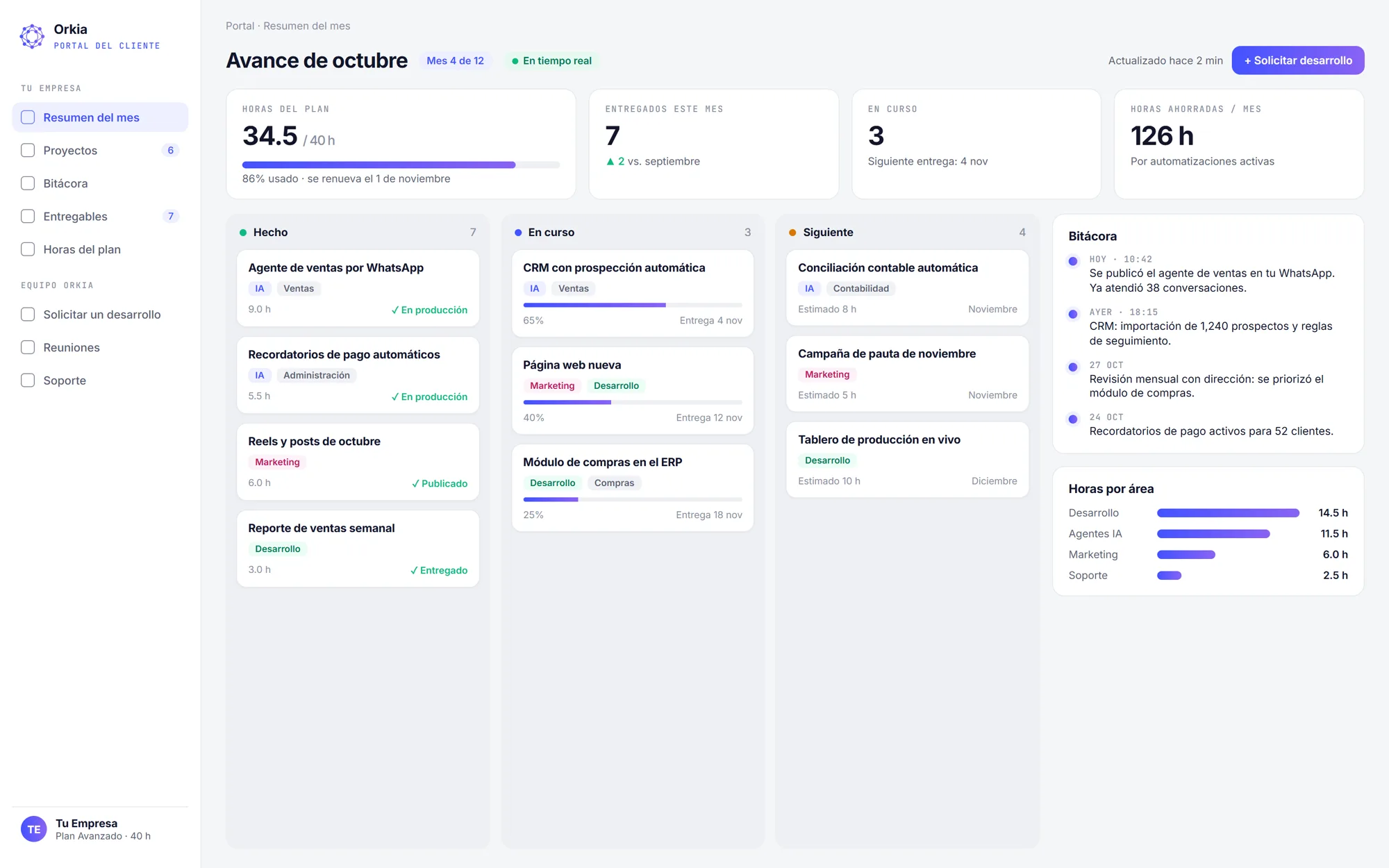Open the Conciliación contable automática card

[x=907, y=287]
